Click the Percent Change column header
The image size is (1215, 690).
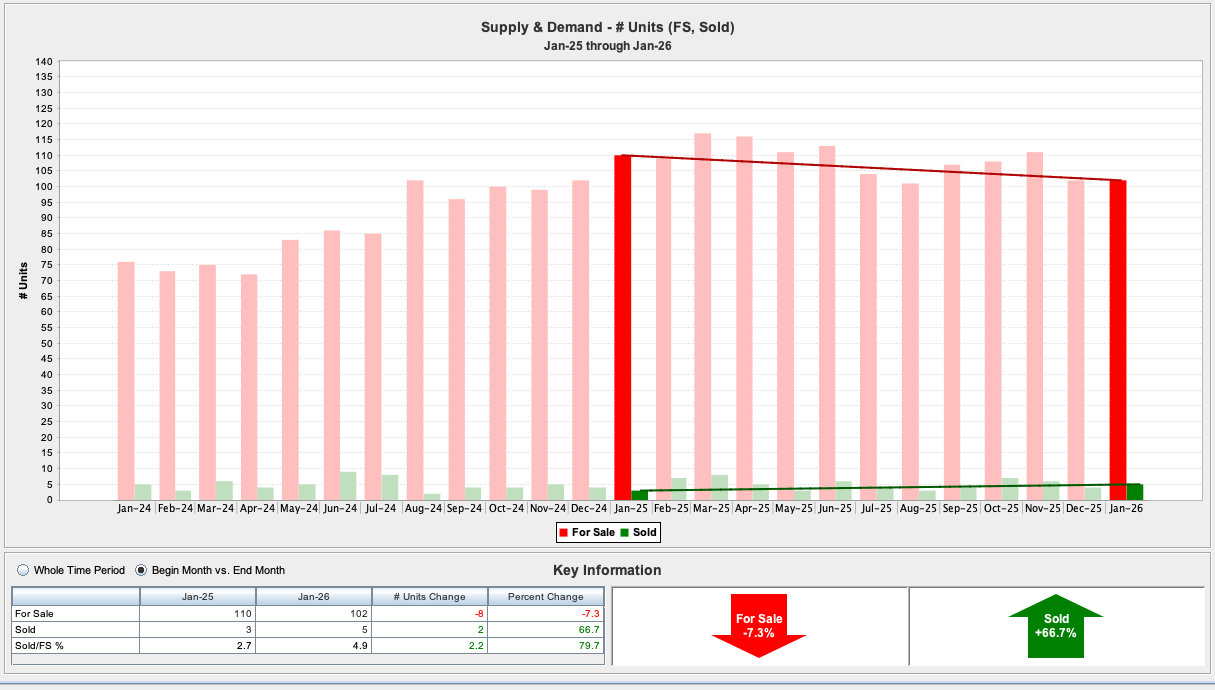pos(545,596)
